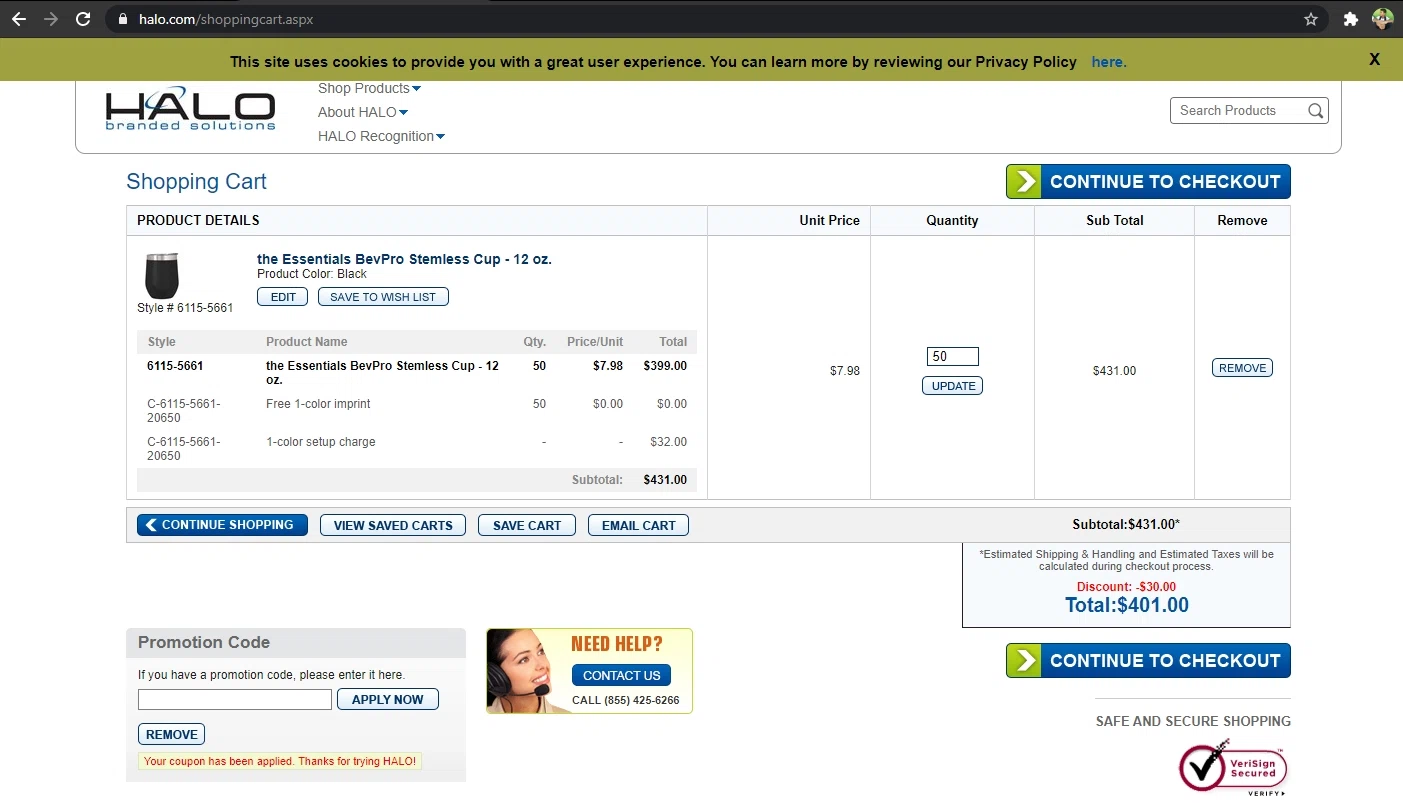Open the browser extensions puzzle icon
The image size is (1403, 803).
tap(1350, 19)
